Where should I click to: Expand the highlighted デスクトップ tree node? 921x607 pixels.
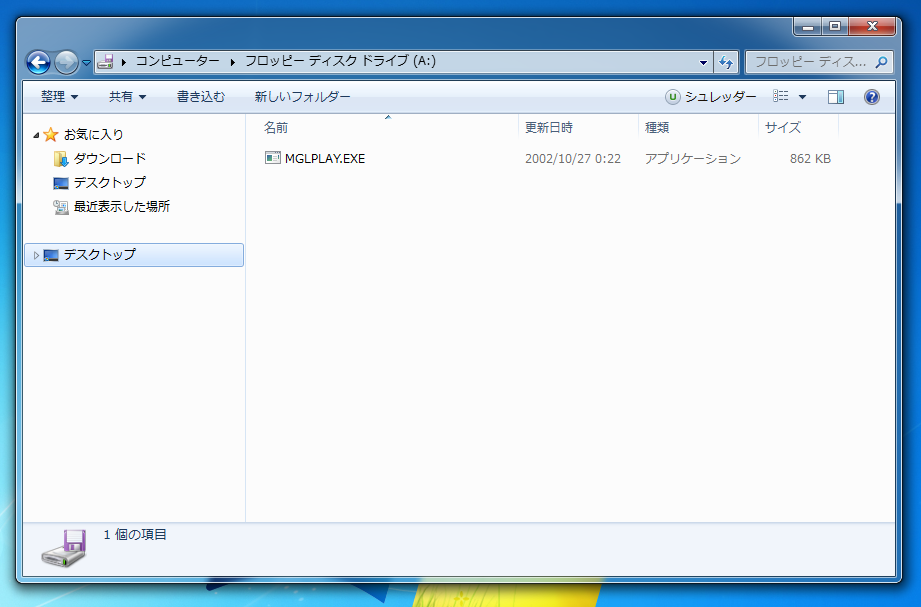36,255
